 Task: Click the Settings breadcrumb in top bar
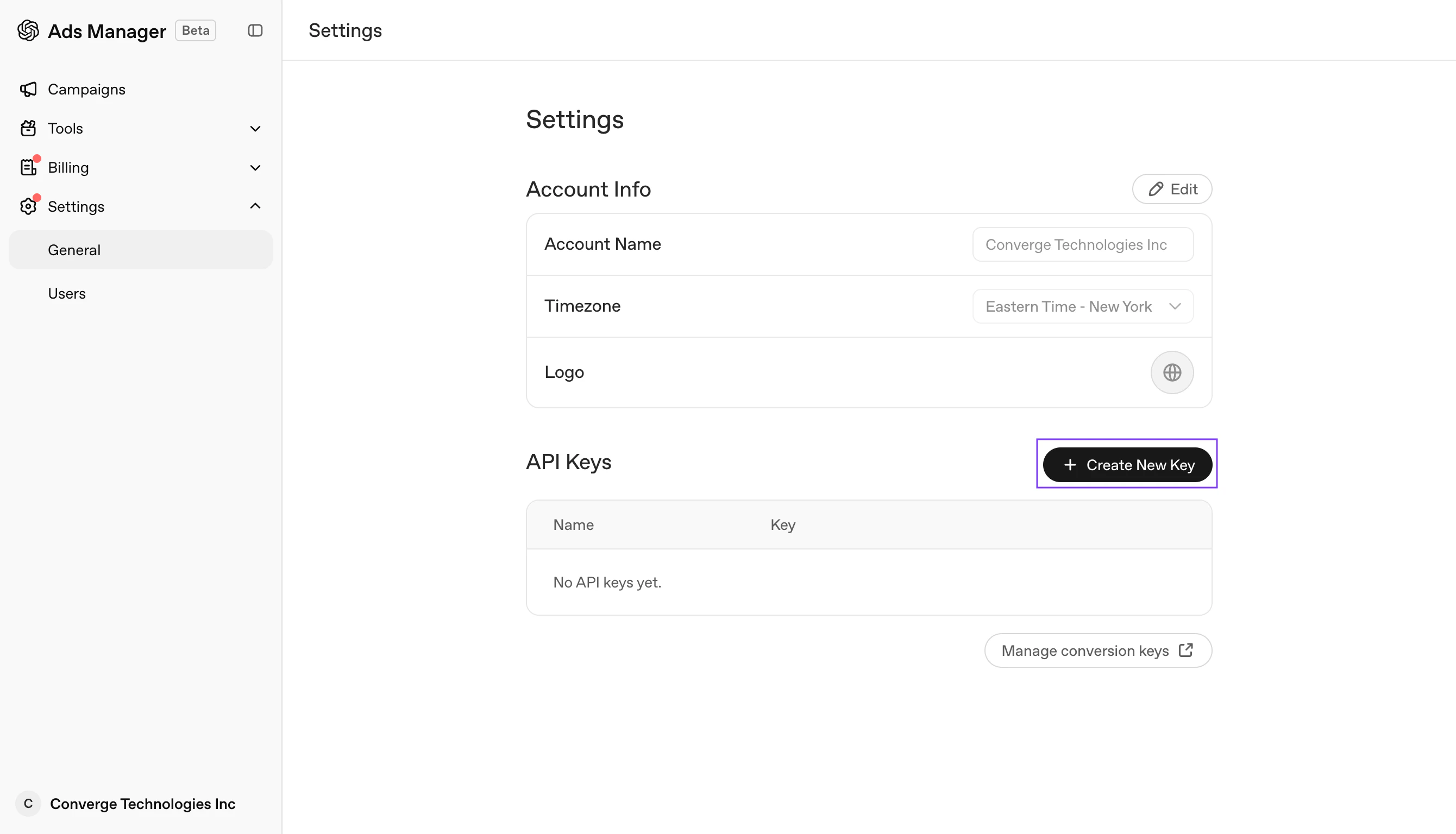pos(345,30)
